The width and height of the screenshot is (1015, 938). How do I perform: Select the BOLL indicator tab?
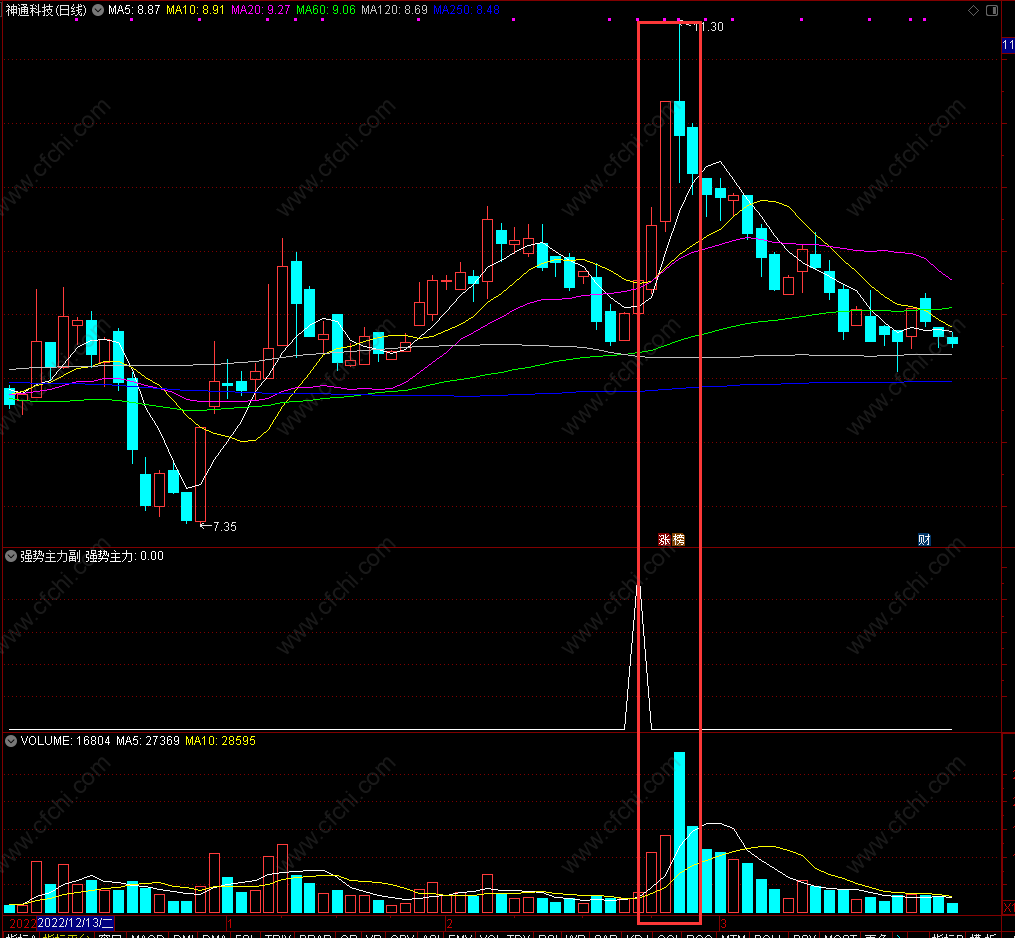pyautogui.click(x=769, y=935)
